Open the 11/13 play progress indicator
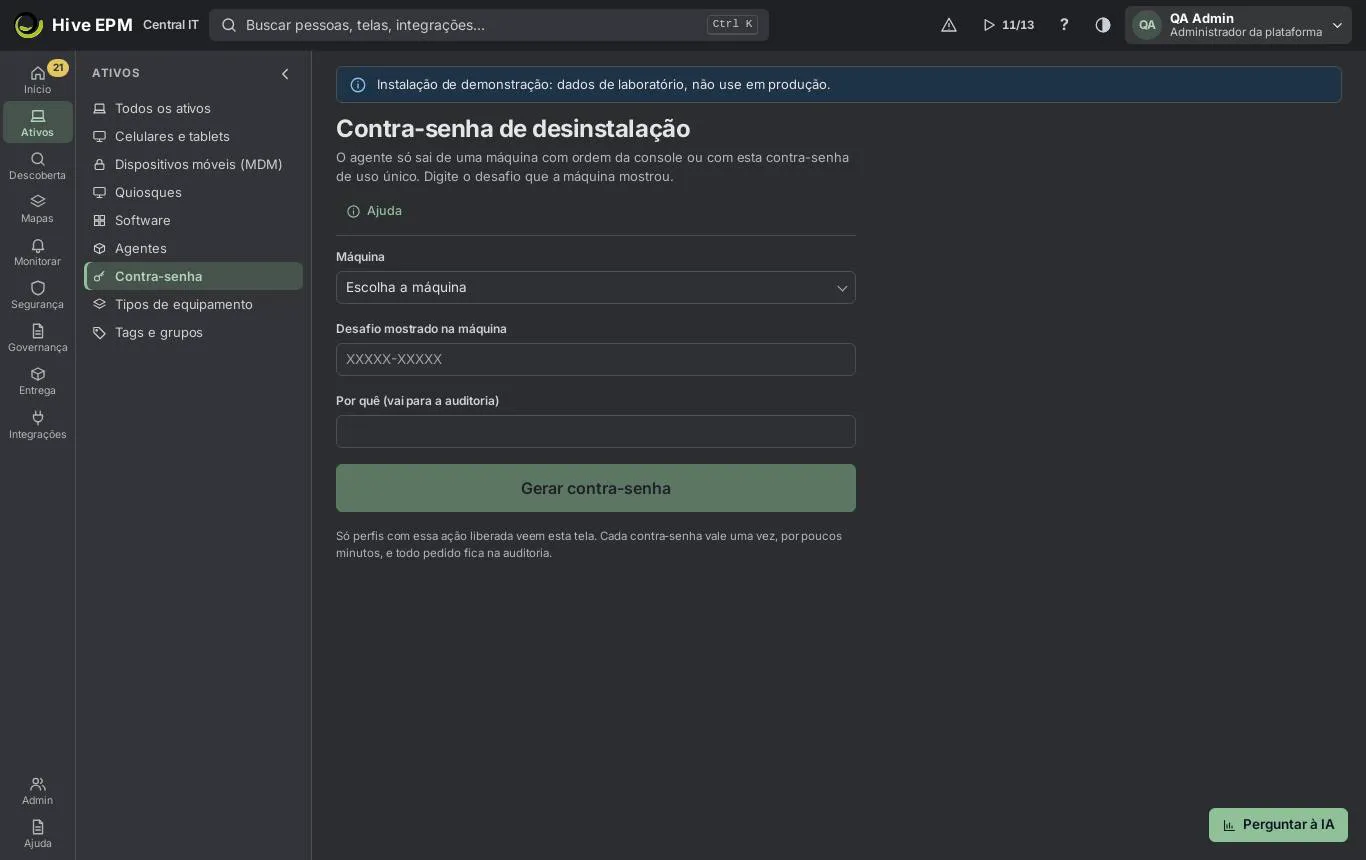Viewport: 1366px width, 860px height. point(1008,25)
